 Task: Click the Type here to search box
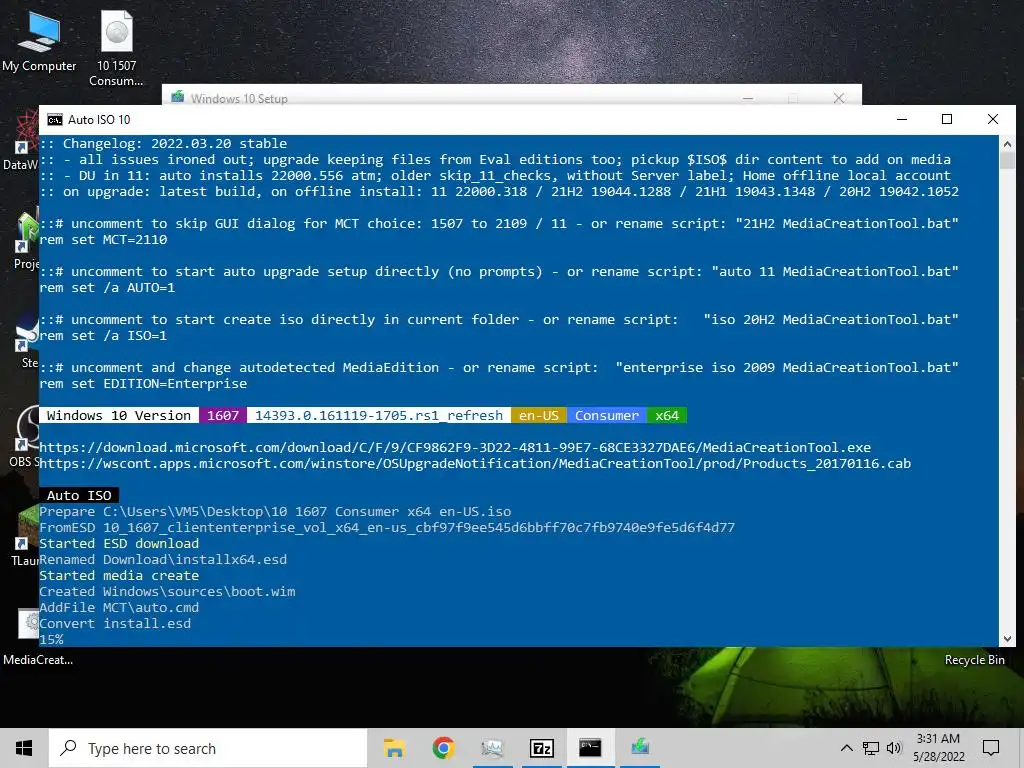coord(208,748)
